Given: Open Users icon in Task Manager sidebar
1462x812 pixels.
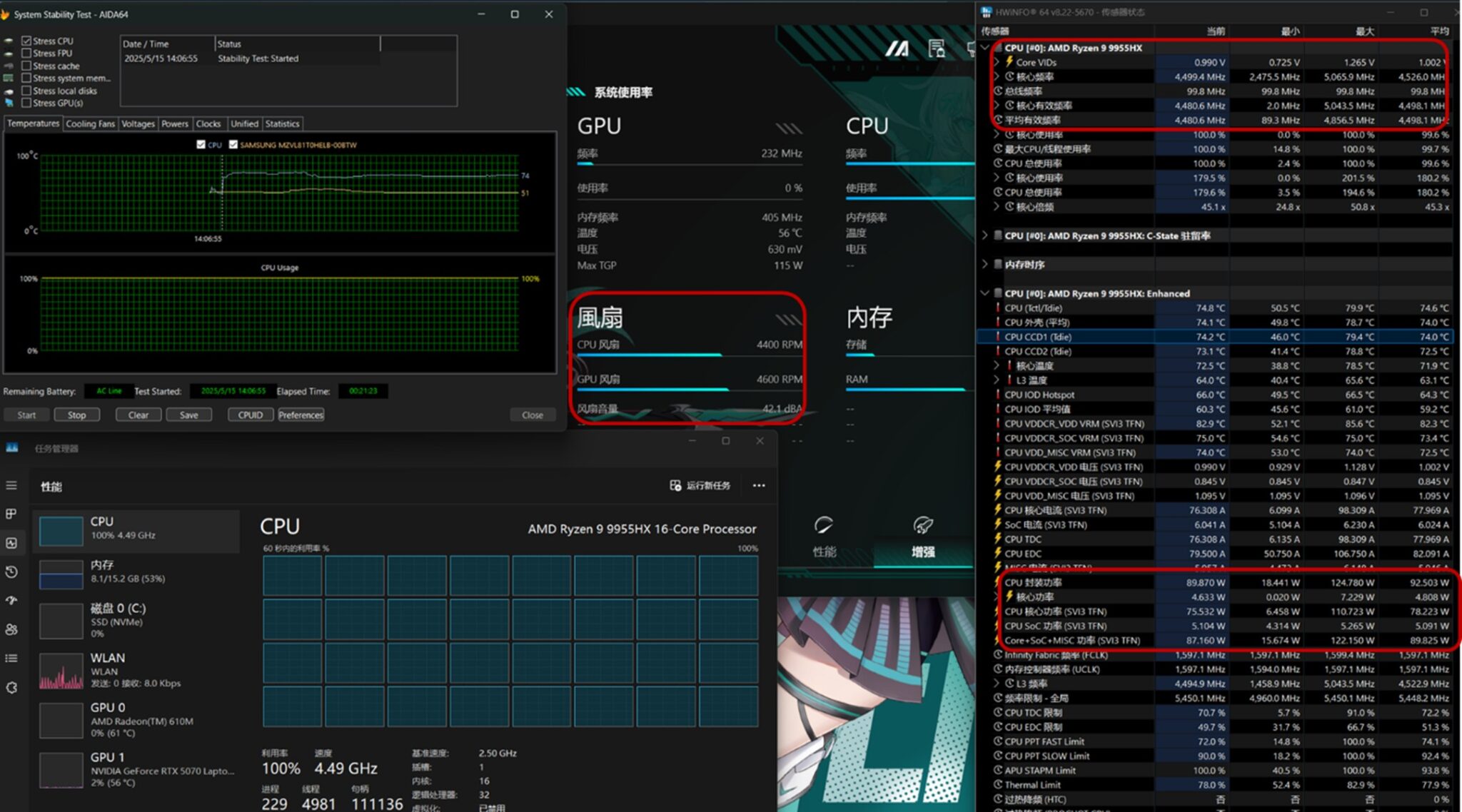Looking at the screenshot, I should tap(11, 629).
